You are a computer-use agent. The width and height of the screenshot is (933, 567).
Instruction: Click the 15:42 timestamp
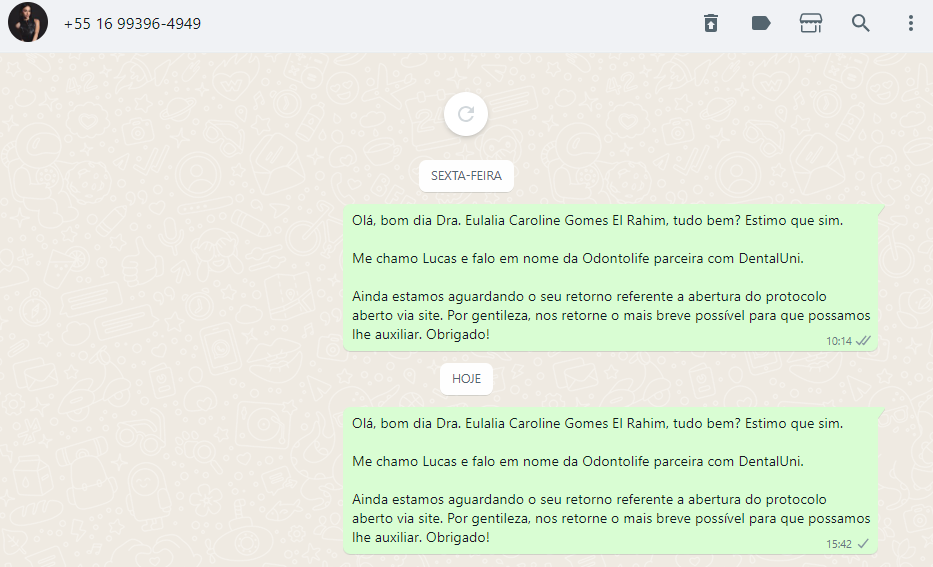[x=838, y=544]
